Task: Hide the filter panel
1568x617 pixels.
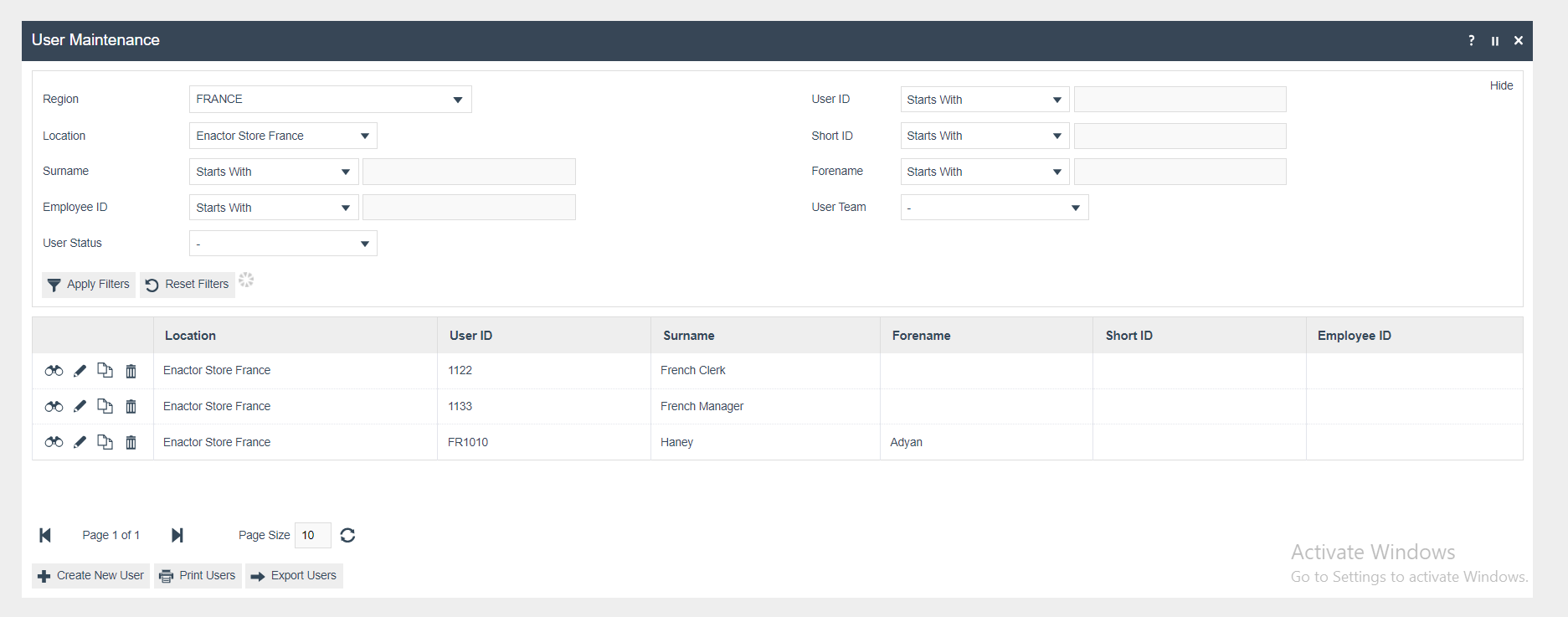Action: pos(1500,85)
